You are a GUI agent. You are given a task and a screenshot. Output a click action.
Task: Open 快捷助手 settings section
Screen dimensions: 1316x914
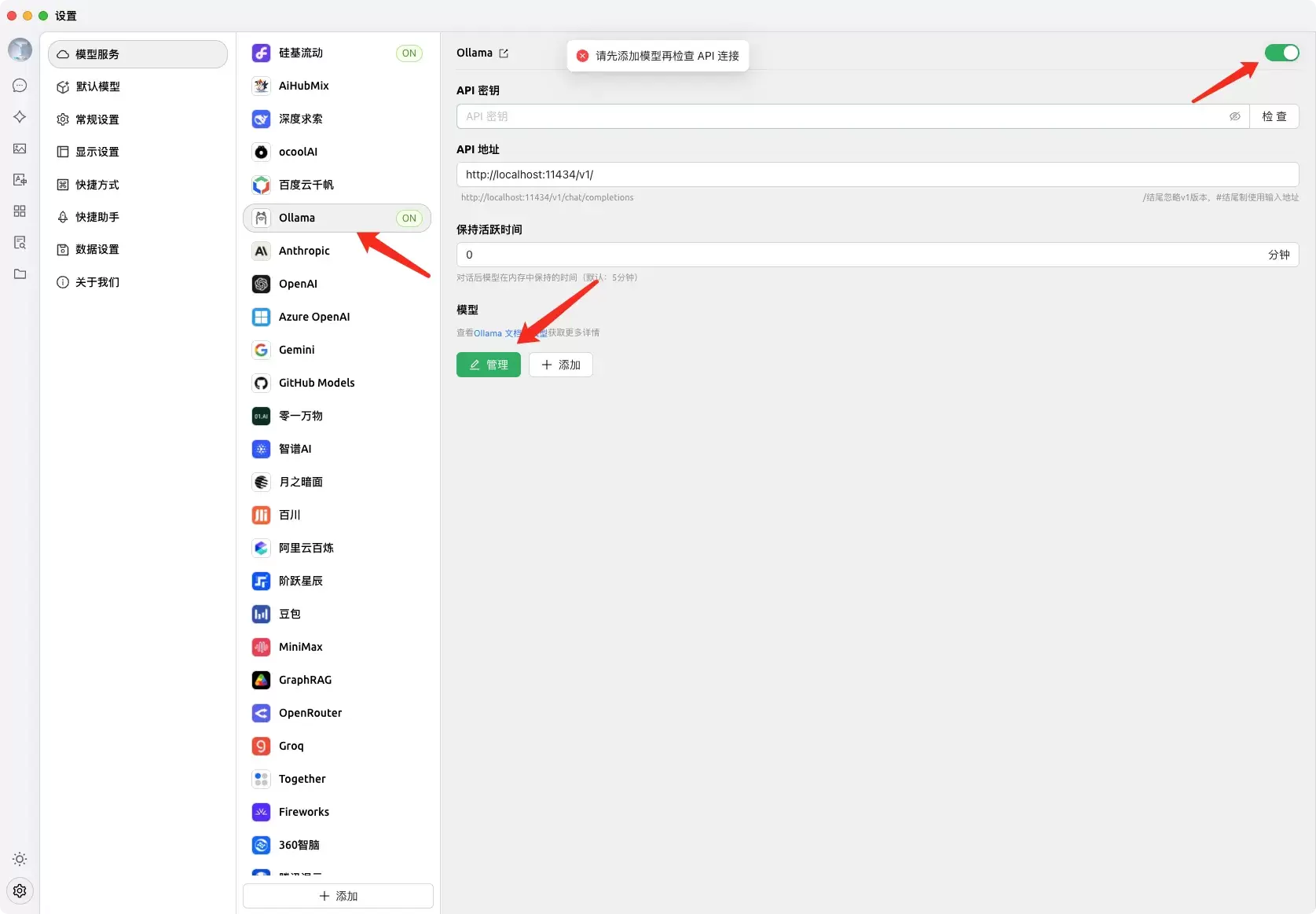(137, 217)
